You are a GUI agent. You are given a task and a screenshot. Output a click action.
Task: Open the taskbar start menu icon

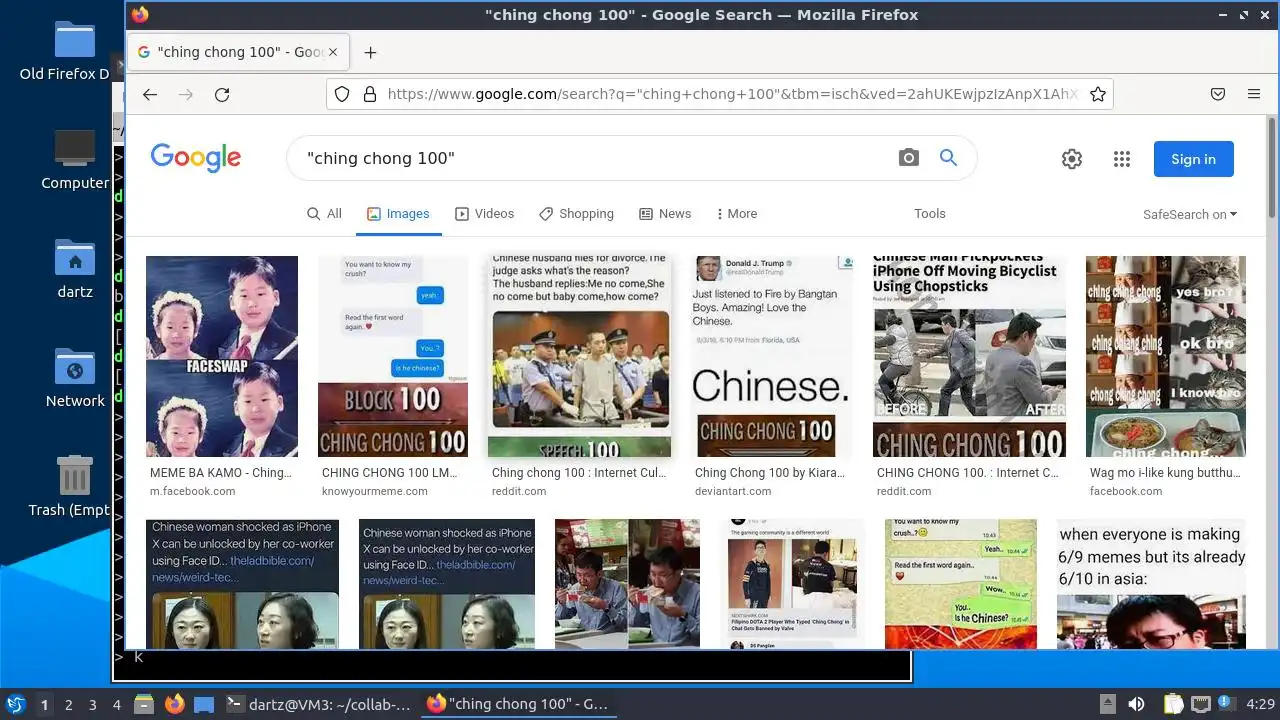click(15, 705)
